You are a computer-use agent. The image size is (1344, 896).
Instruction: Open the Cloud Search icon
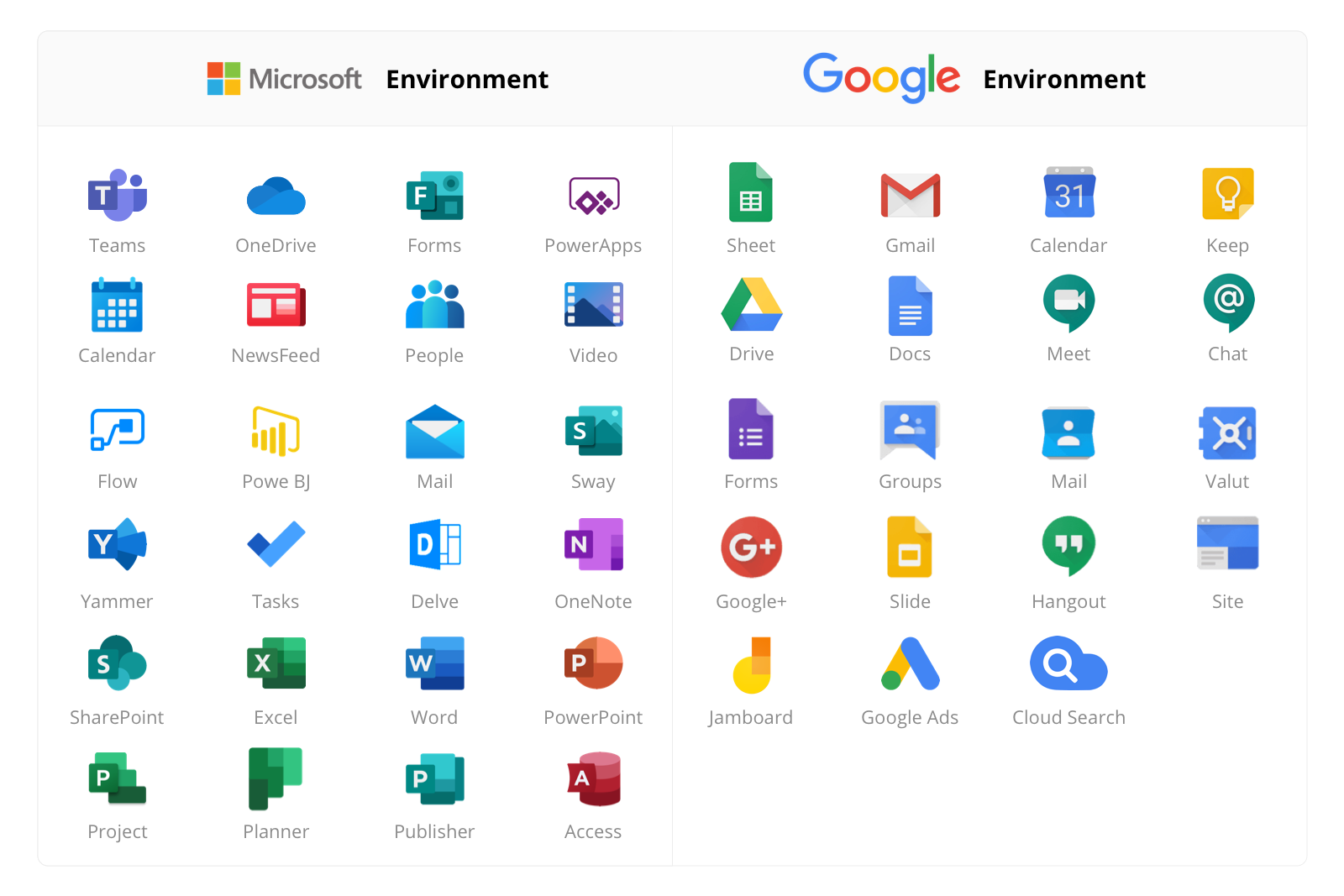coord(1069,663)
